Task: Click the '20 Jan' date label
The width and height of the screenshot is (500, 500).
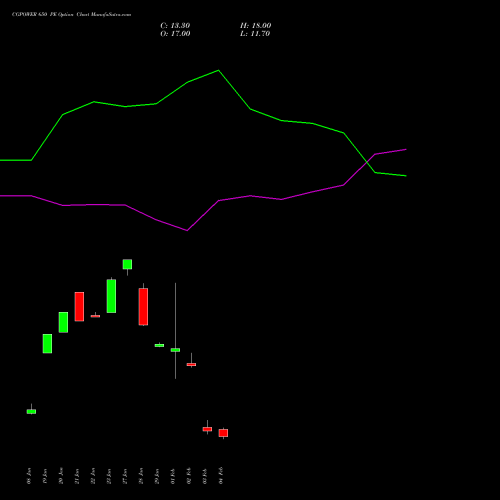Action: click(61, 476)
